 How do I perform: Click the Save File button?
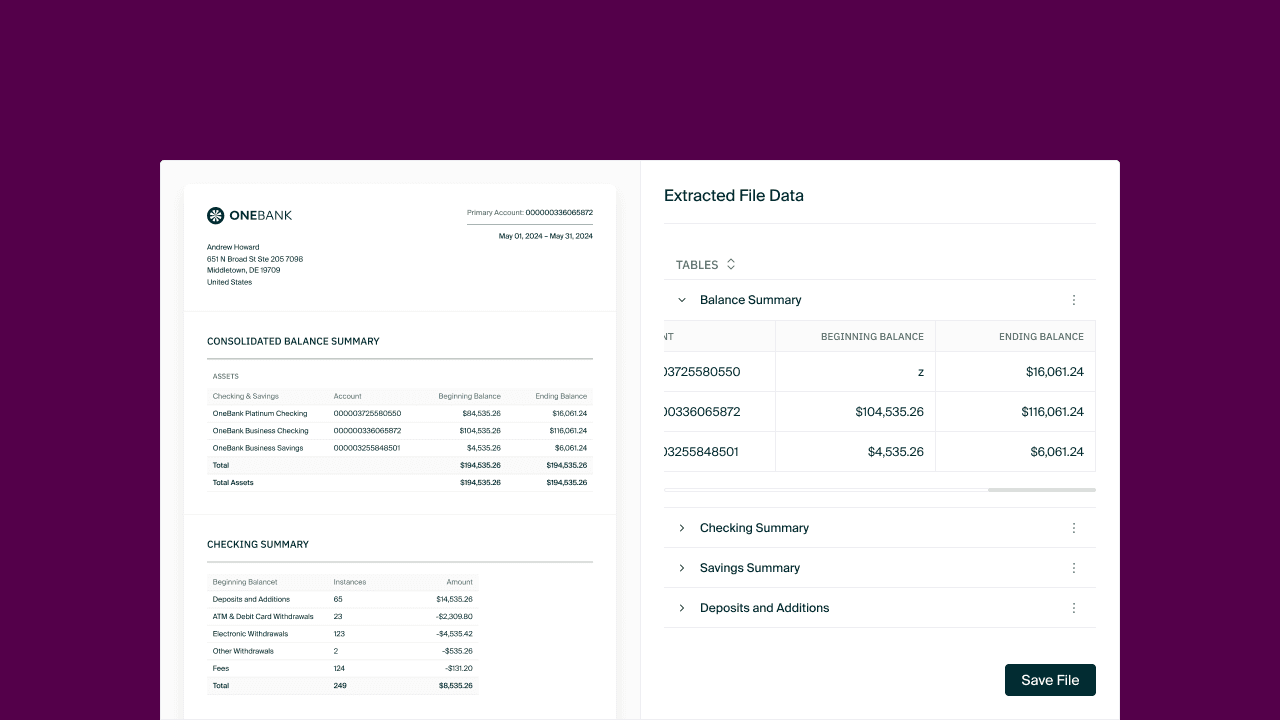[x=1050, y=680]
